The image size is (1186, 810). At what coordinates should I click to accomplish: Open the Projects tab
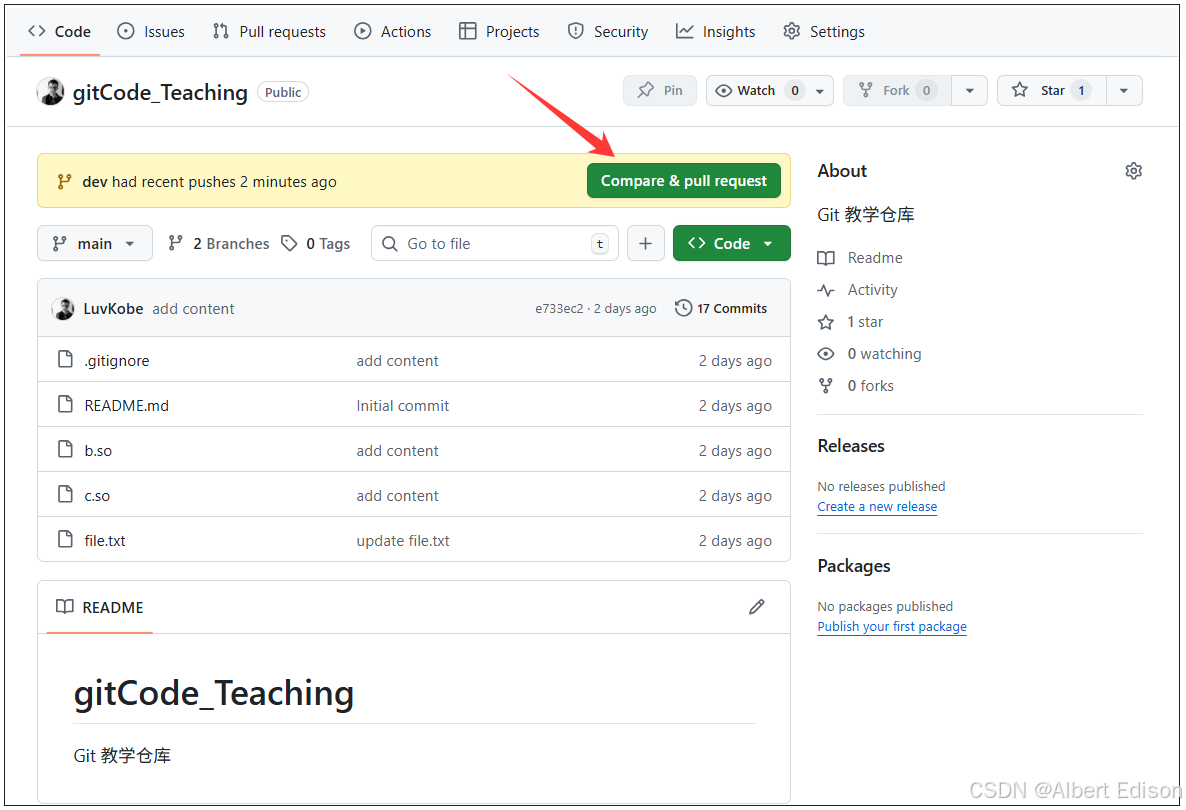click(499, 32)
